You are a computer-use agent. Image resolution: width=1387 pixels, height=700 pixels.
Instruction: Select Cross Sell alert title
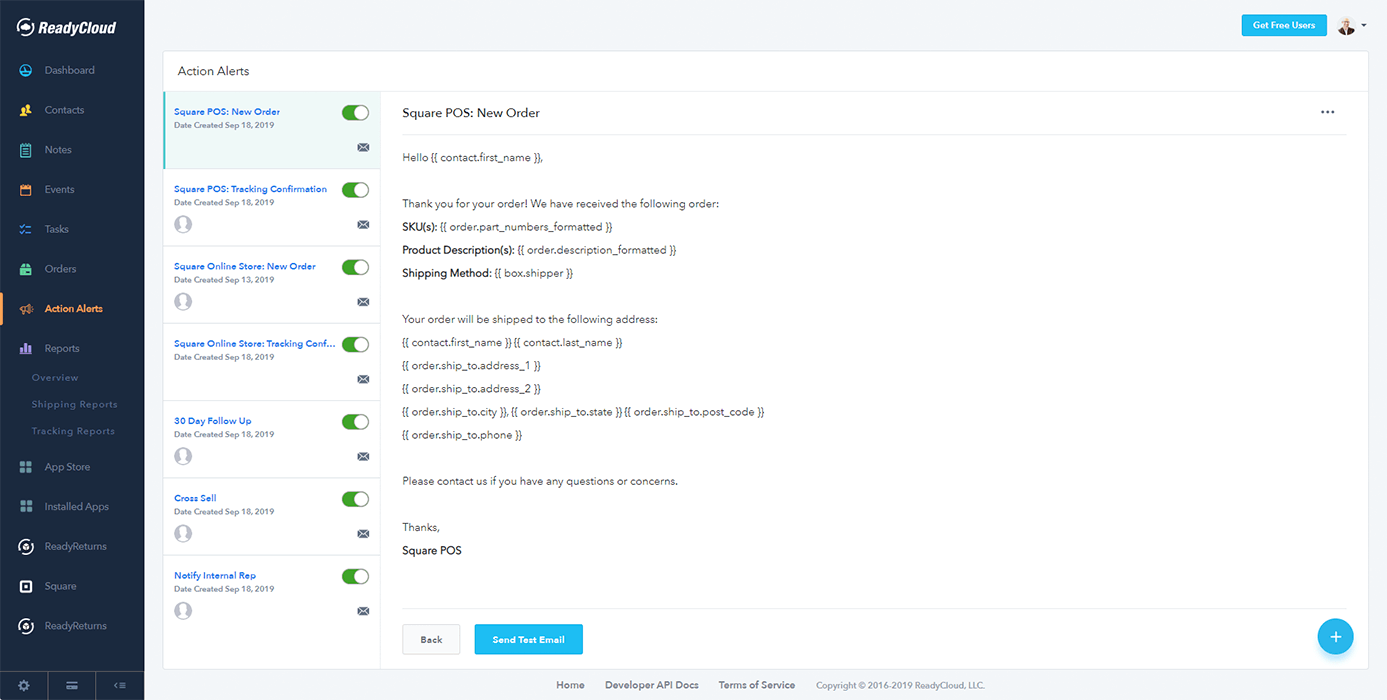click(x=195, y=498)
